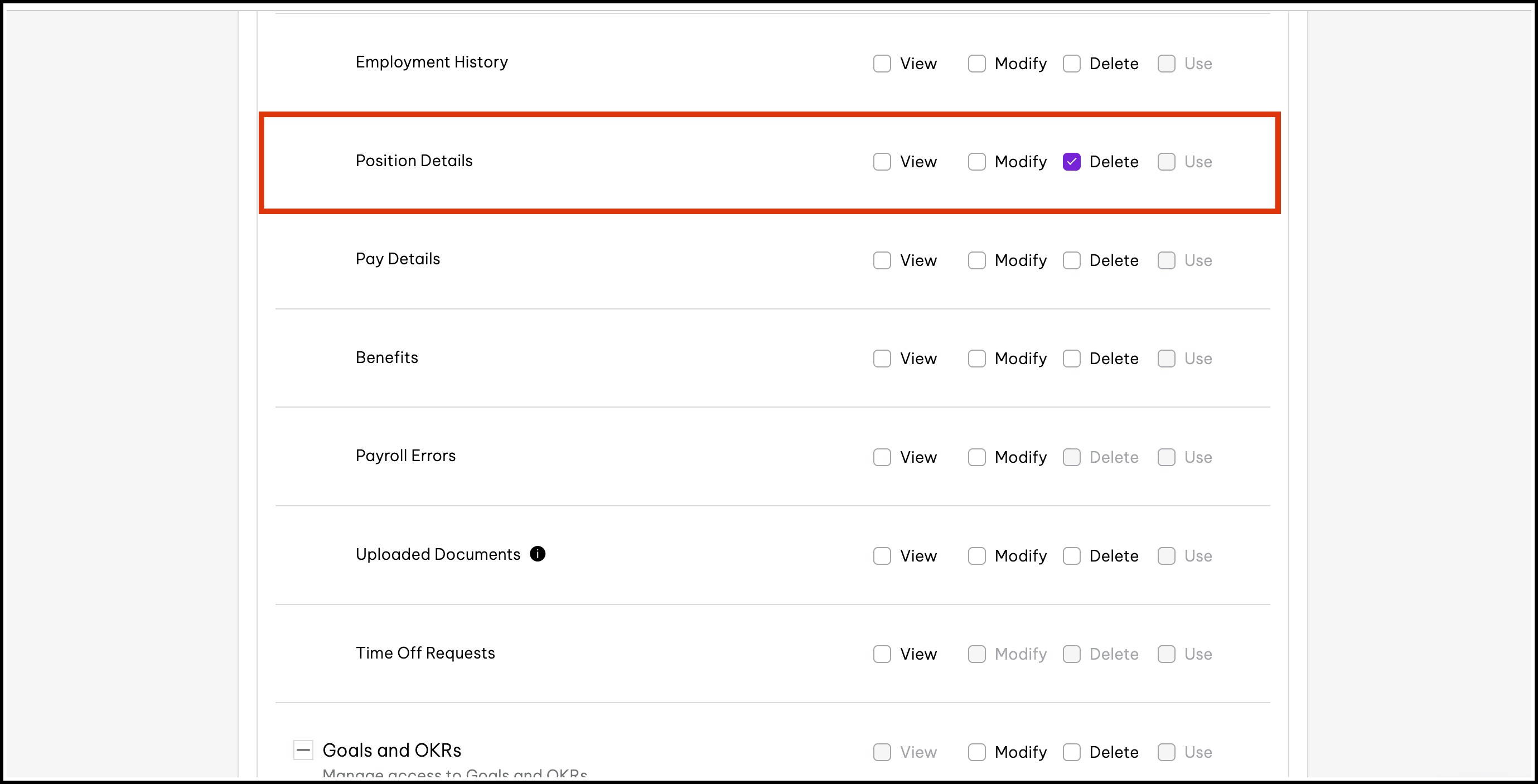Tick Delete for Uploaded Documents

pyautogui.click(x=1072, y=556)
